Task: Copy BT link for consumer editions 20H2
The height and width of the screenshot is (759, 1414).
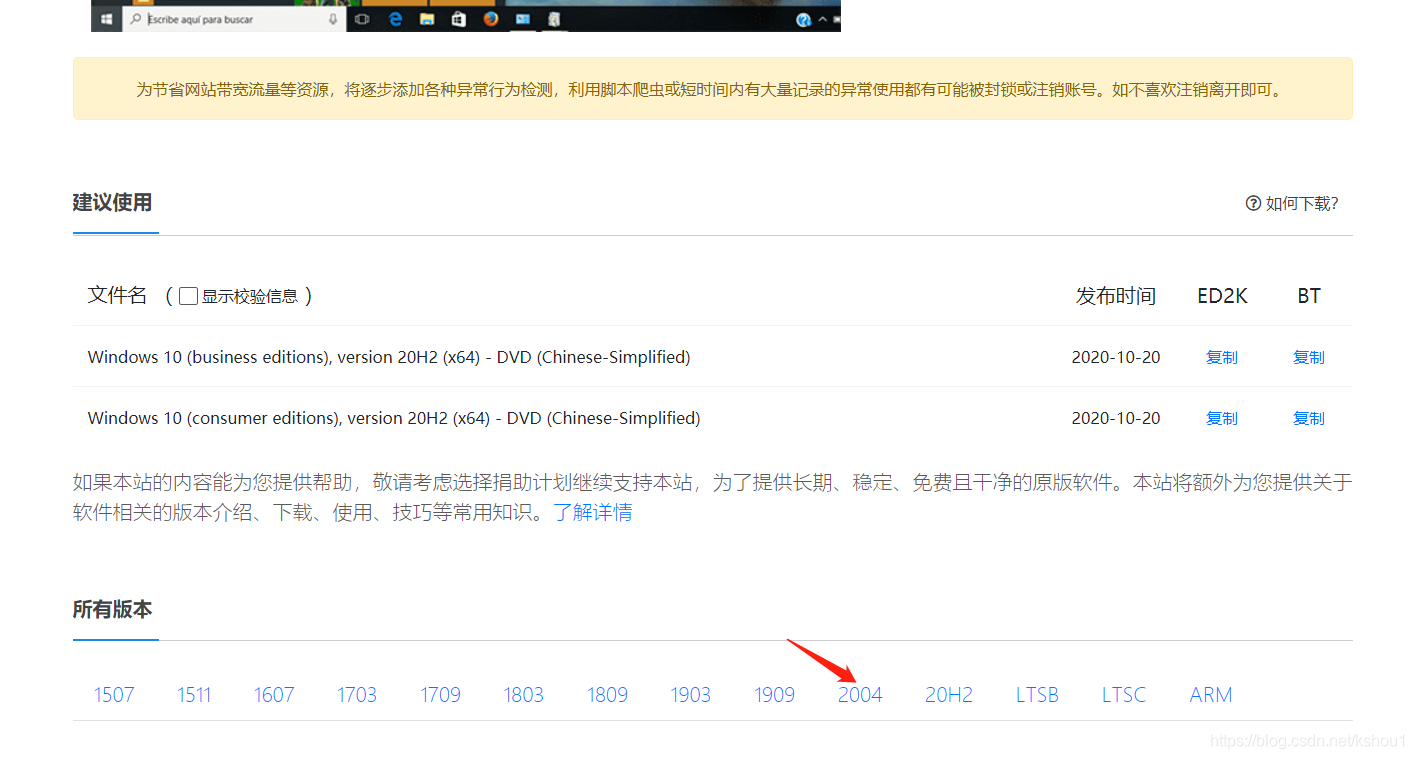Action: [1308, 418]
